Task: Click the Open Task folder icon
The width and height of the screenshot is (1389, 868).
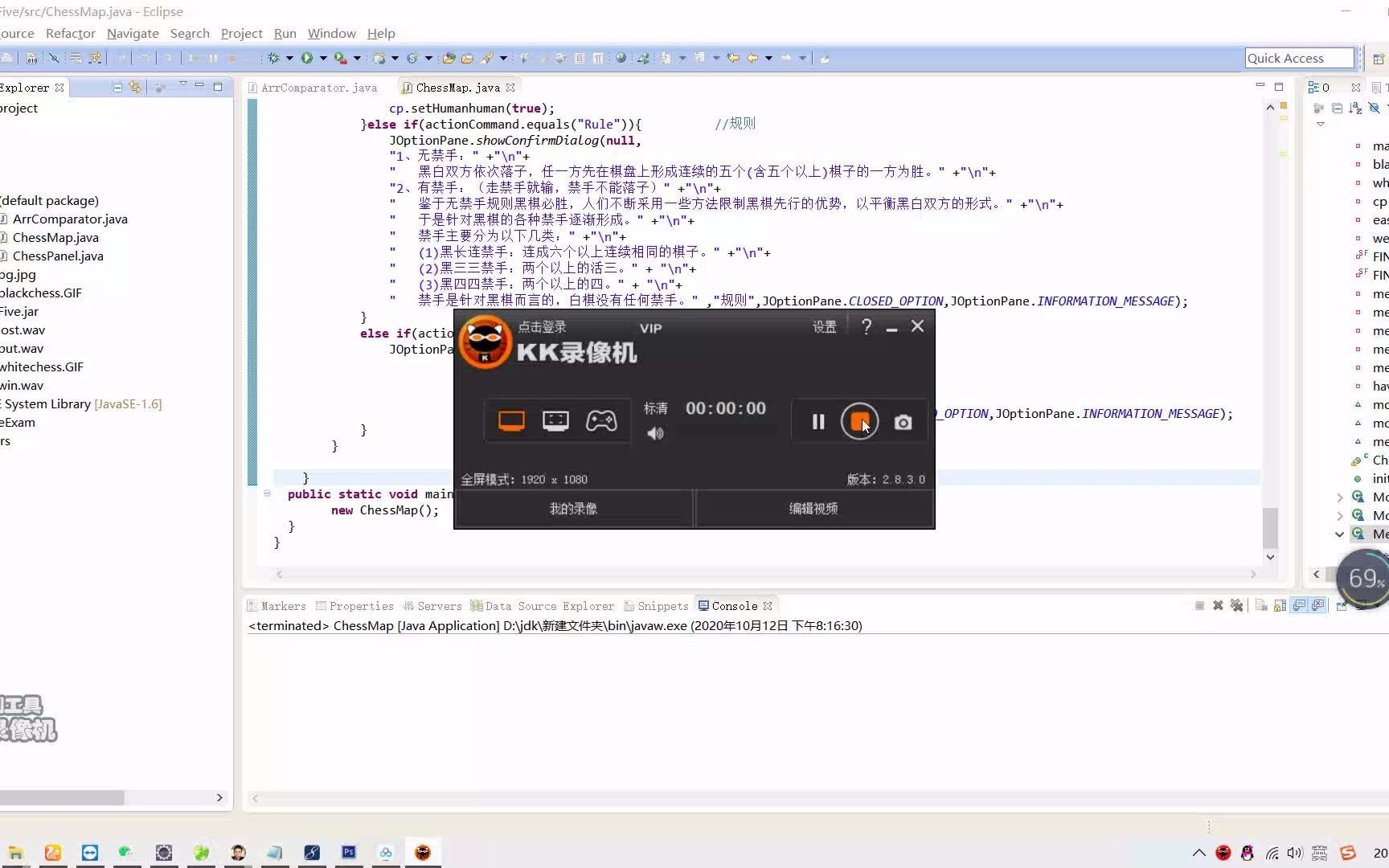Action: (467, 58)
